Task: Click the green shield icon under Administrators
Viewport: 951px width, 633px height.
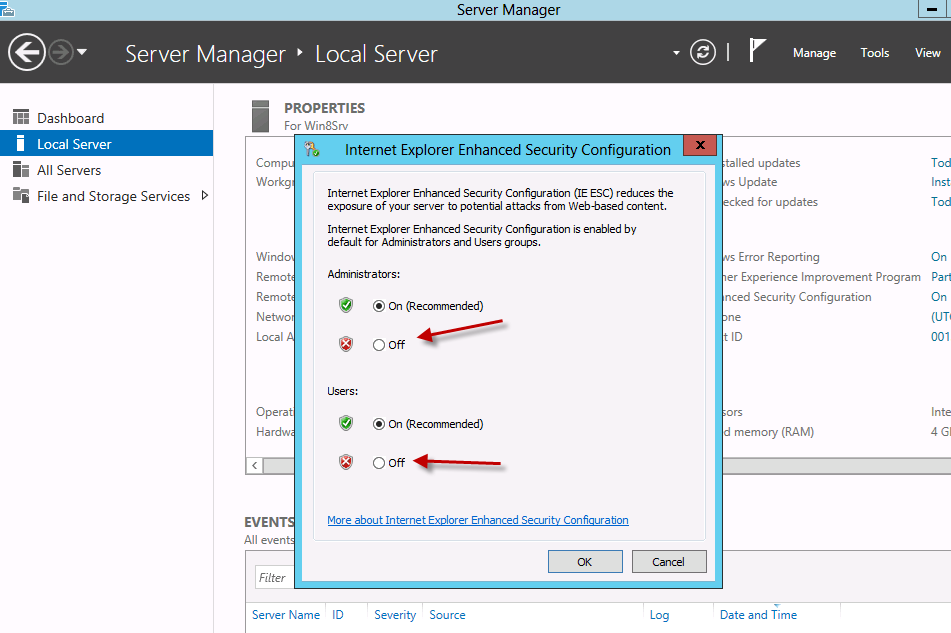Action: click(346, 305)
